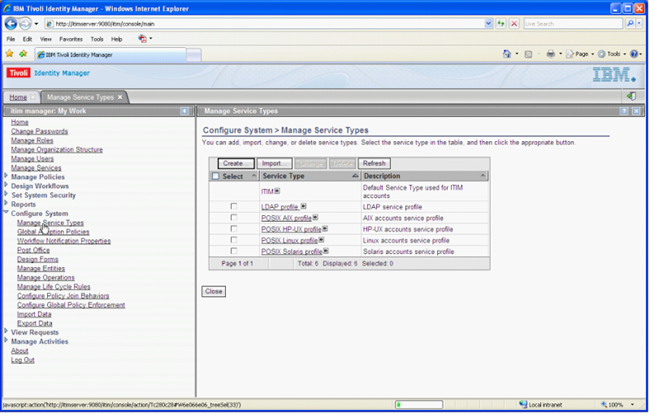Screen dimensions: 650x414
Task: Sort table by Description column arrow
Action: tap(483, 176)
